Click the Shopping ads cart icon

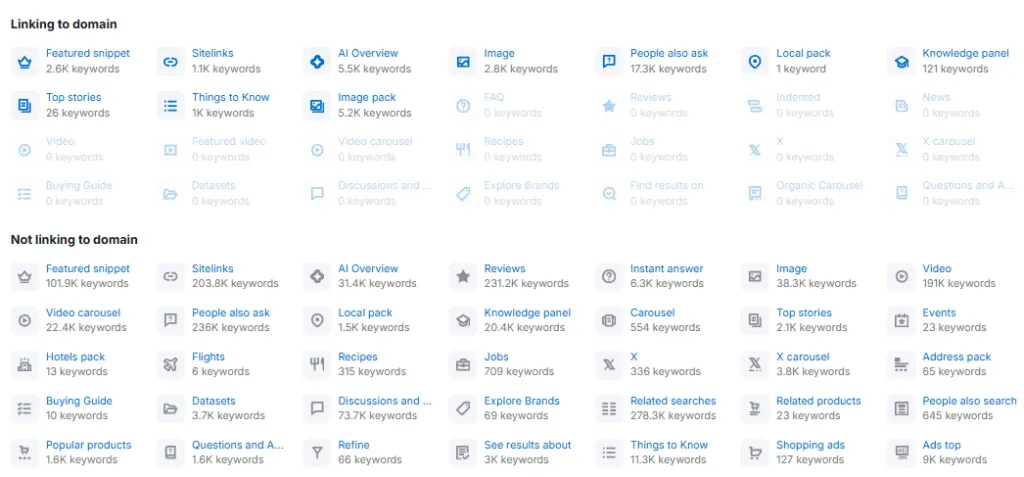755,453
